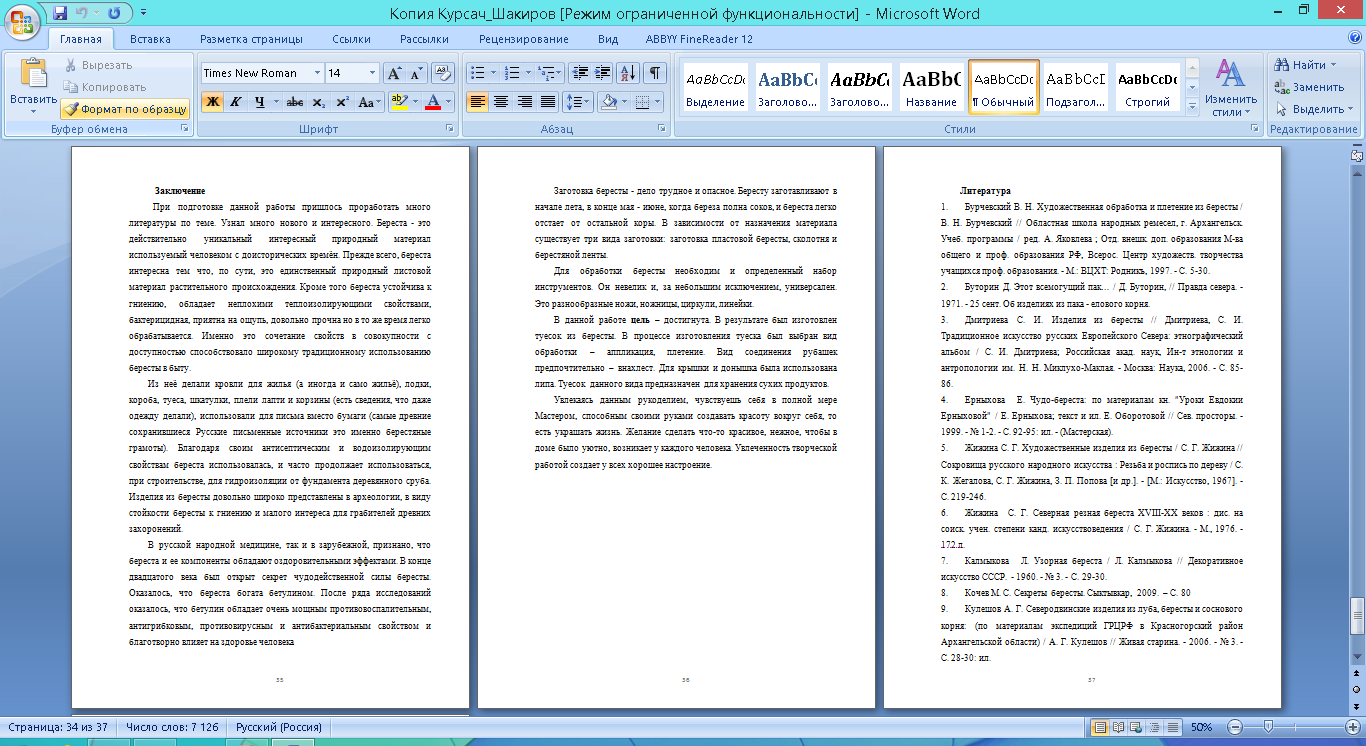Image resolution: width=1366 pixels, height=746 pixels.
Task: Open the Вставка ribbon tab
Action: [x=150, y=39]
